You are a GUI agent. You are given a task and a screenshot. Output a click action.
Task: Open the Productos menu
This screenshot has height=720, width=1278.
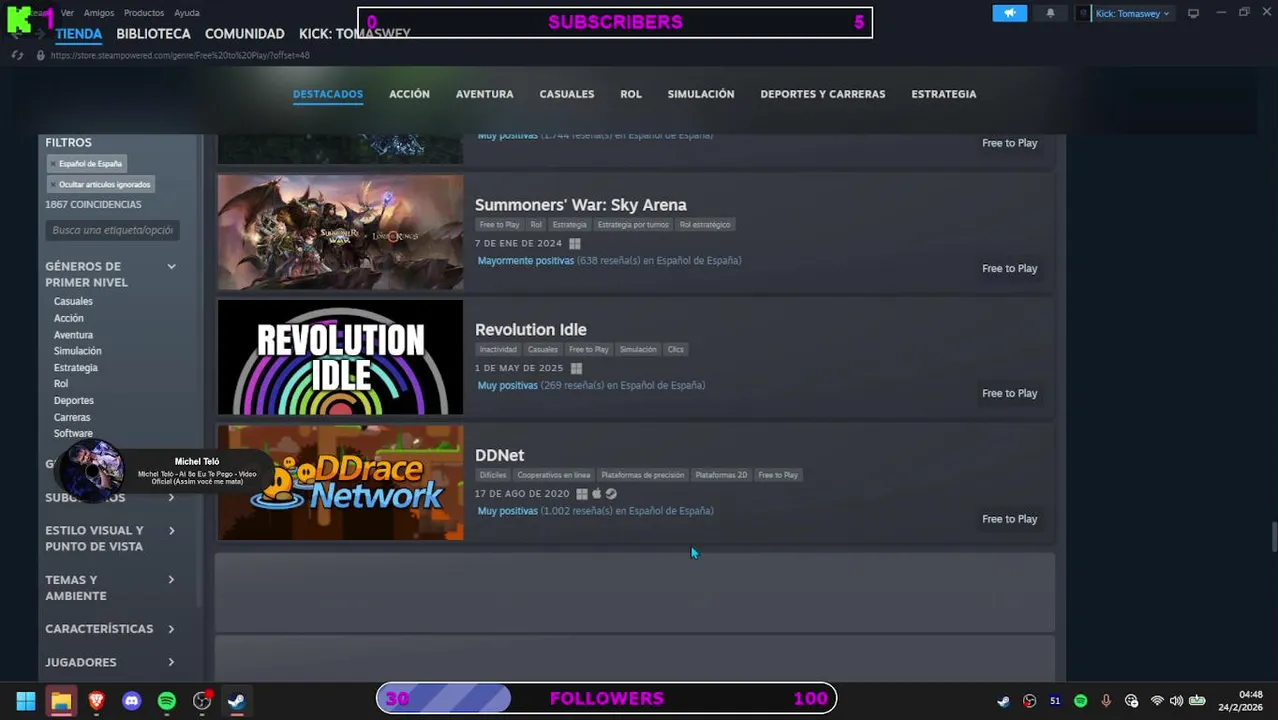pos(144,13)
